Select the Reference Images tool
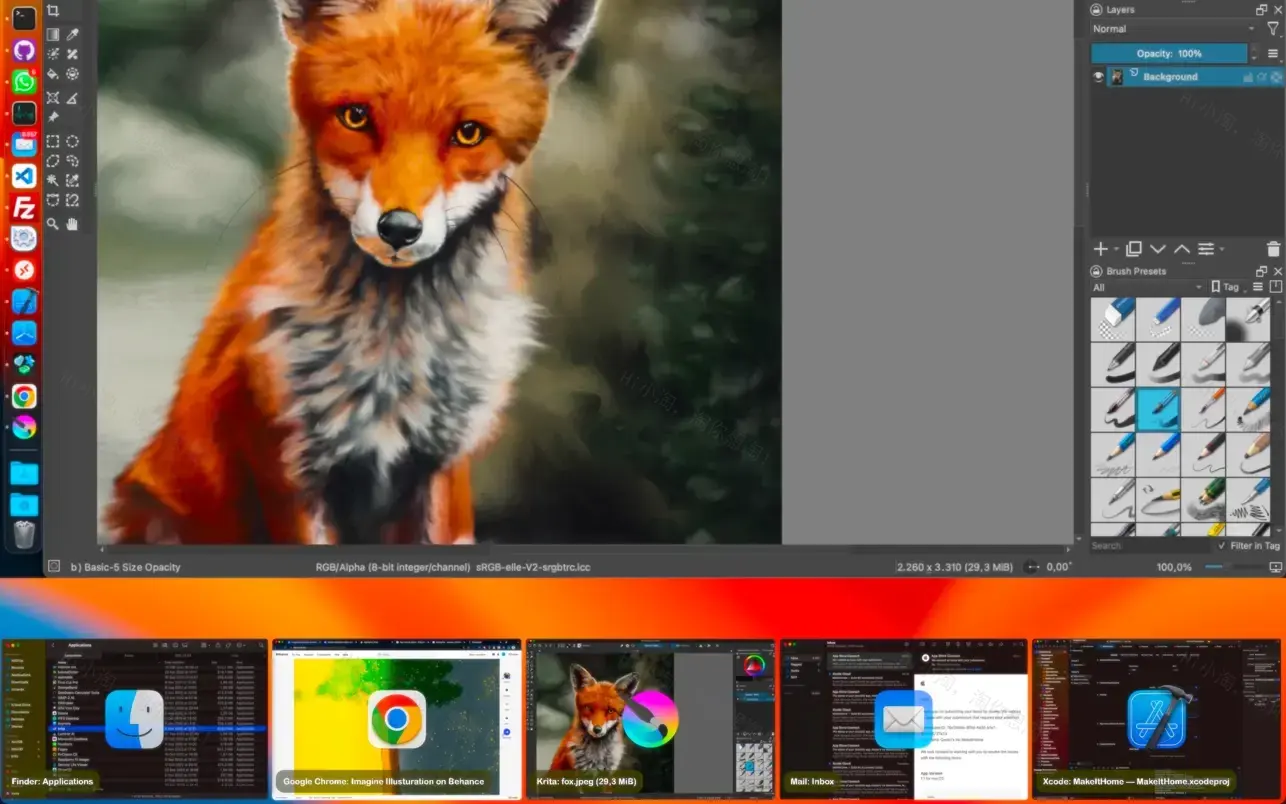 coord(53,116)
